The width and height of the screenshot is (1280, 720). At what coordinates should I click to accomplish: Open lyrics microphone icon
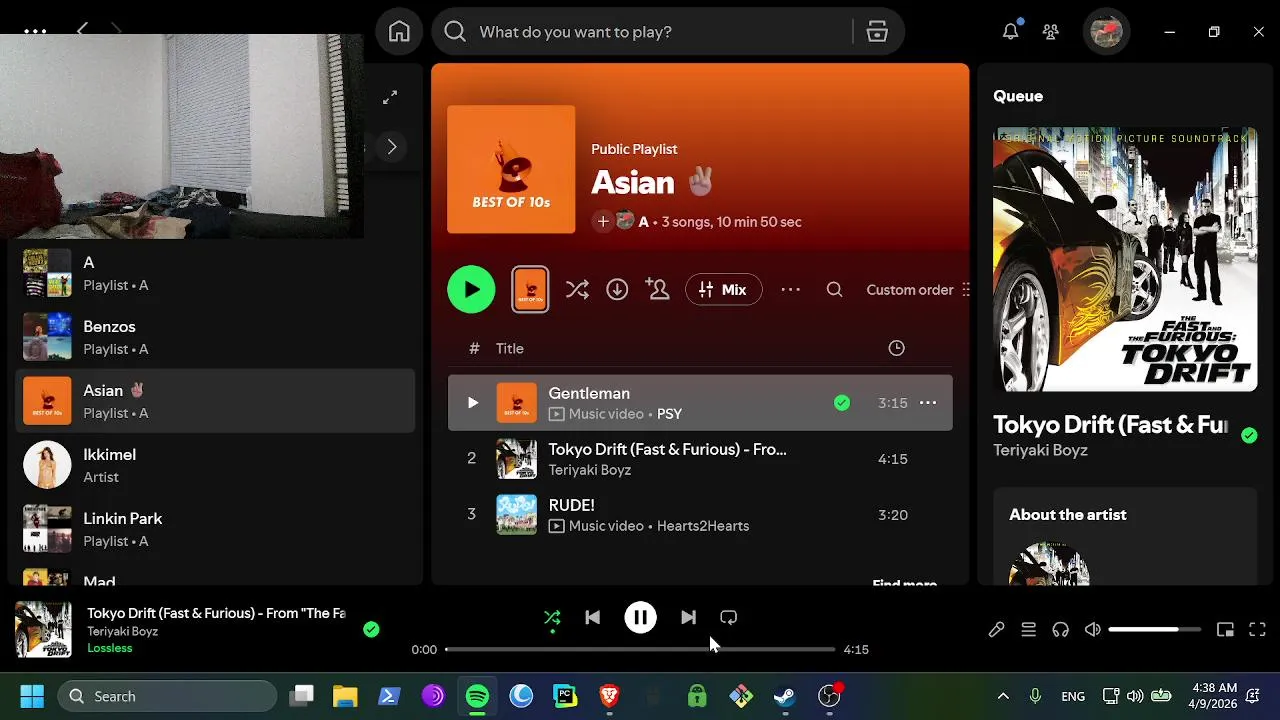click(x=997, y=629)
